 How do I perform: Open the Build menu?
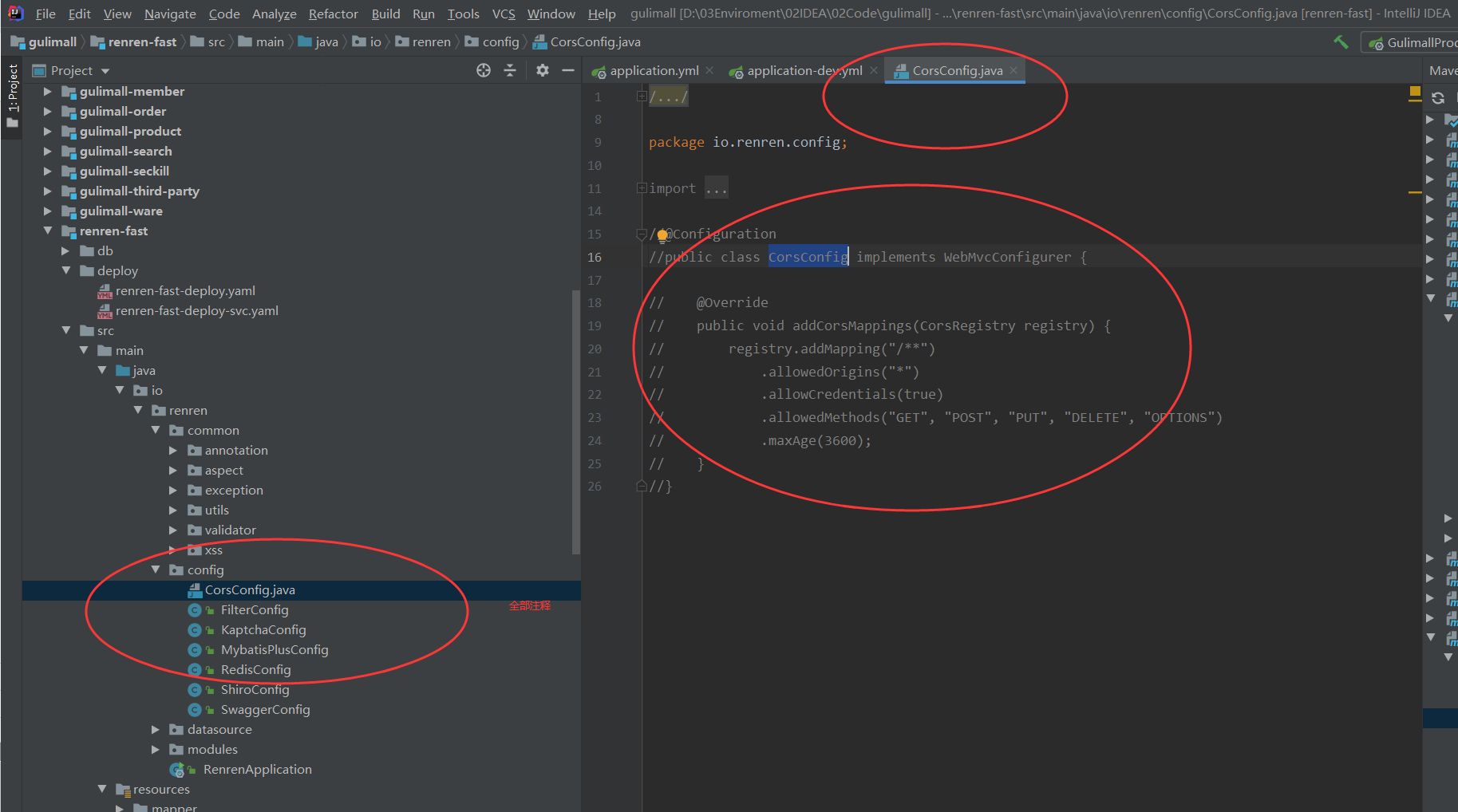click(x=385, y=14)
